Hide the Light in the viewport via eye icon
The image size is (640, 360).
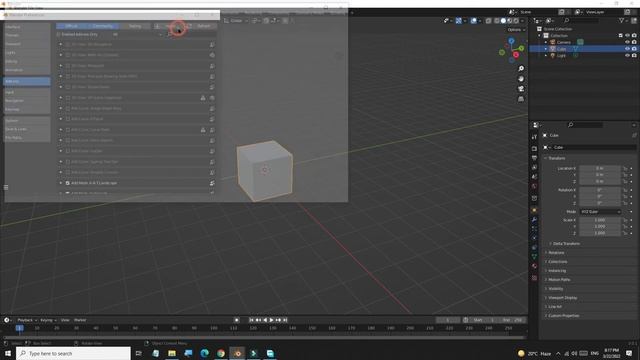[627, 55]
